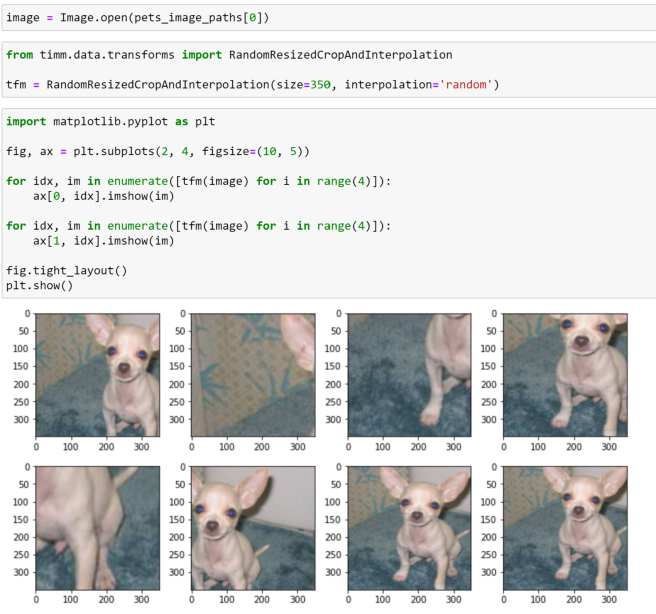The height and width of the screenshot is (614, 656).
Task: Select subplot showing puppy body without head
Action: [410, 375]
